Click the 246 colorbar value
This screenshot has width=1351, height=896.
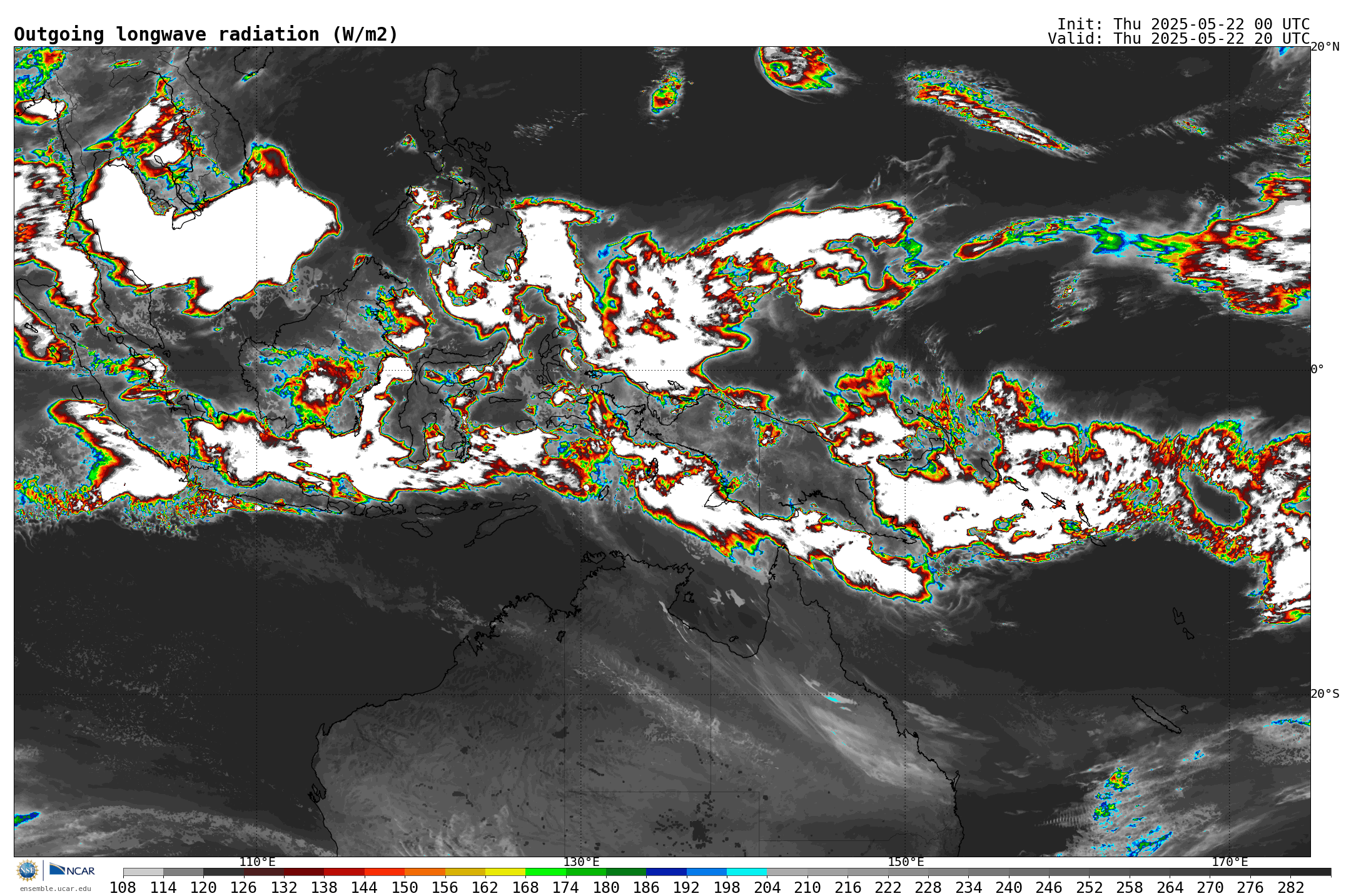(x=1049, y=888)
